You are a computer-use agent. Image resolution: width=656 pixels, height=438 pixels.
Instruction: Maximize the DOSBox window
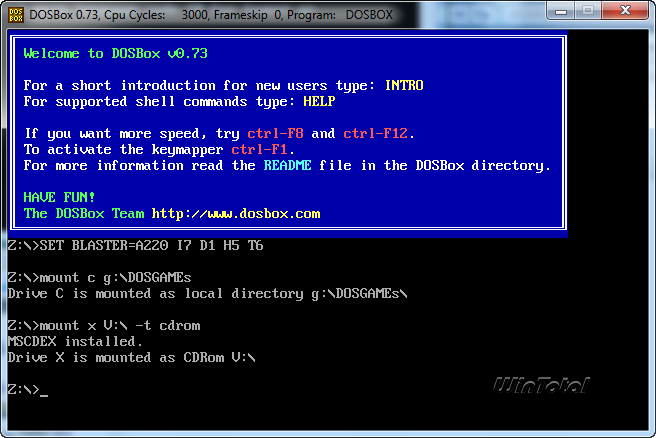click(x=588, y=10)
